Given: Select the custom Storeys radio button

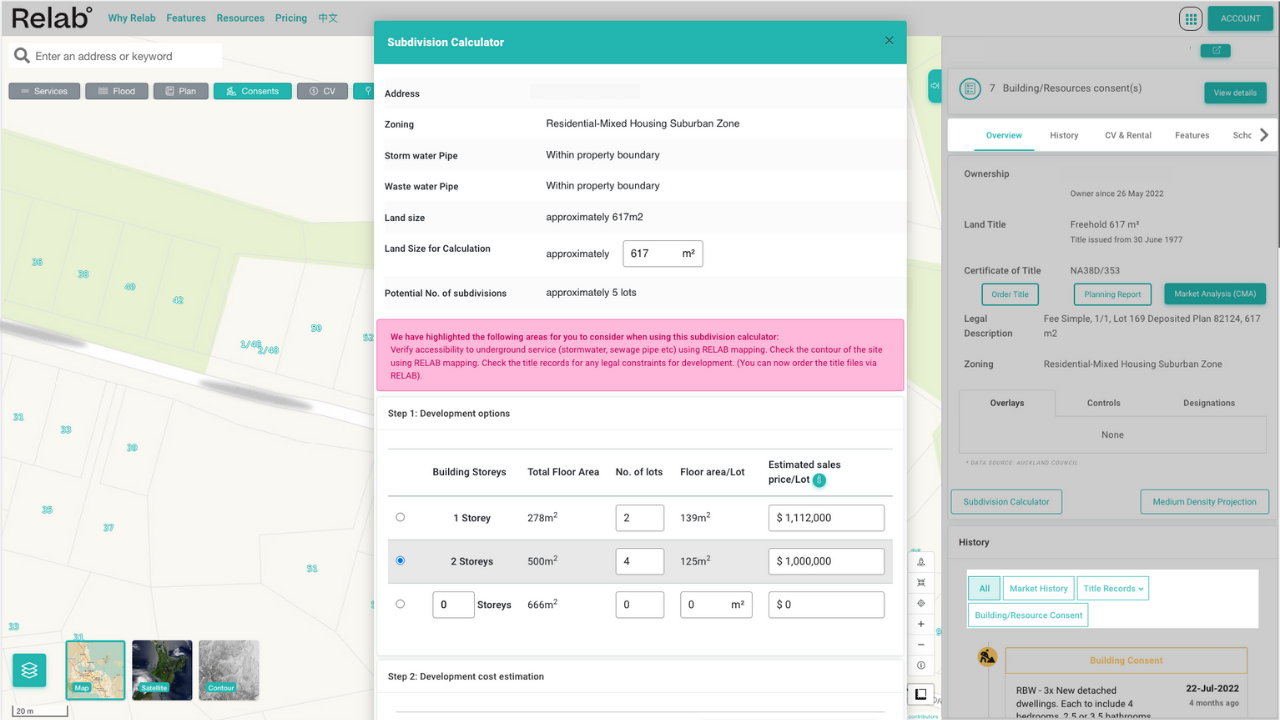Looking at the screenshot, I should pos(400,604).
